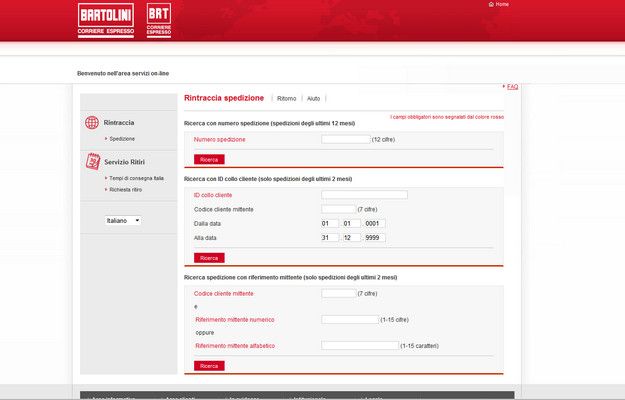The height and width of the screenshot is (400, 625).
Task: Open the Italiano language dropdown
Action: 123,220
